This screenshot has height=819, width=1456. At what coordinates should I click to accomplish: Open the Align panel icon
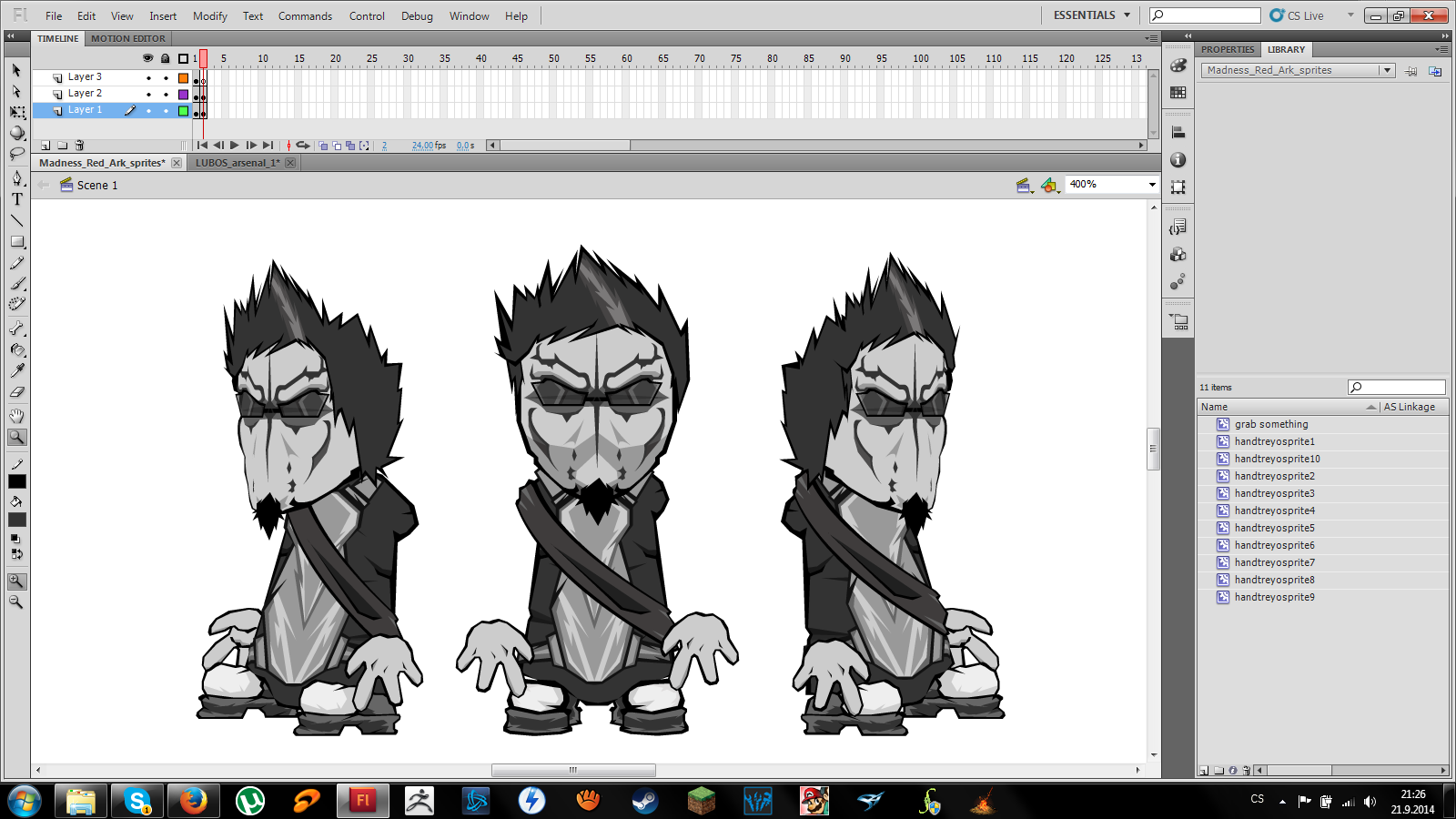[x=1178, y=133]
